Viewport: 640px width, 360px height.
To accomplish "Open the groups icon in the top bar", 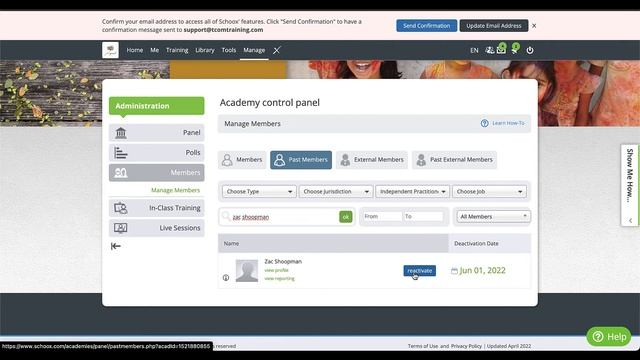I will point(489,50).
